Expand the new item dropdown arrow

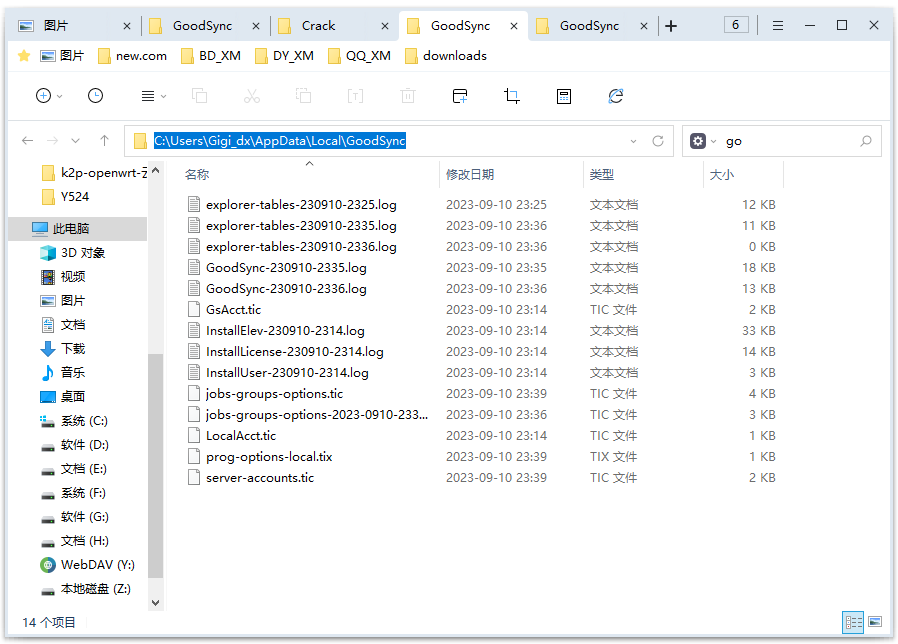60,97
